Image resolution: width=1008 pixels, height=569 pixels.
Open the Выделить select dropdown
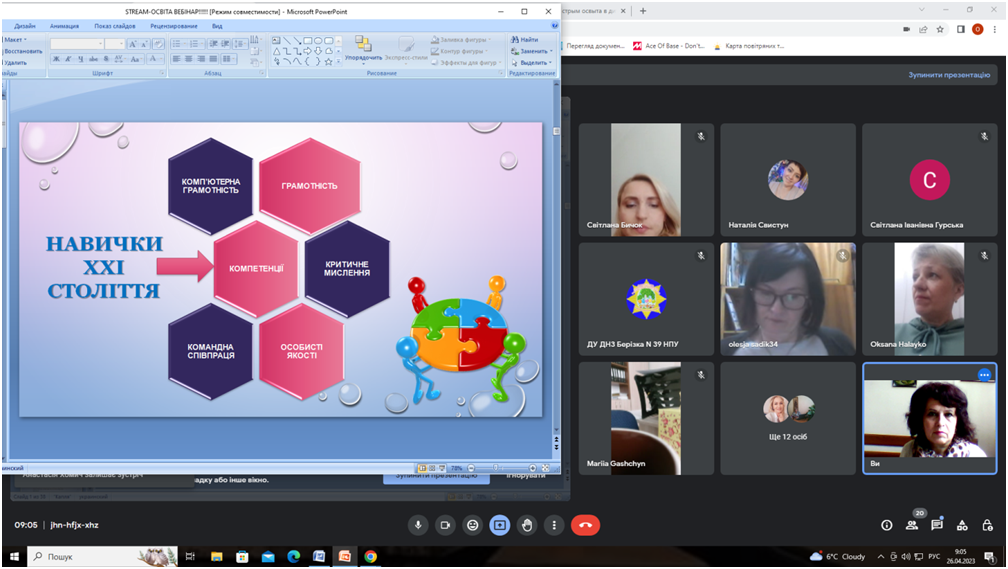click(531, 62)
